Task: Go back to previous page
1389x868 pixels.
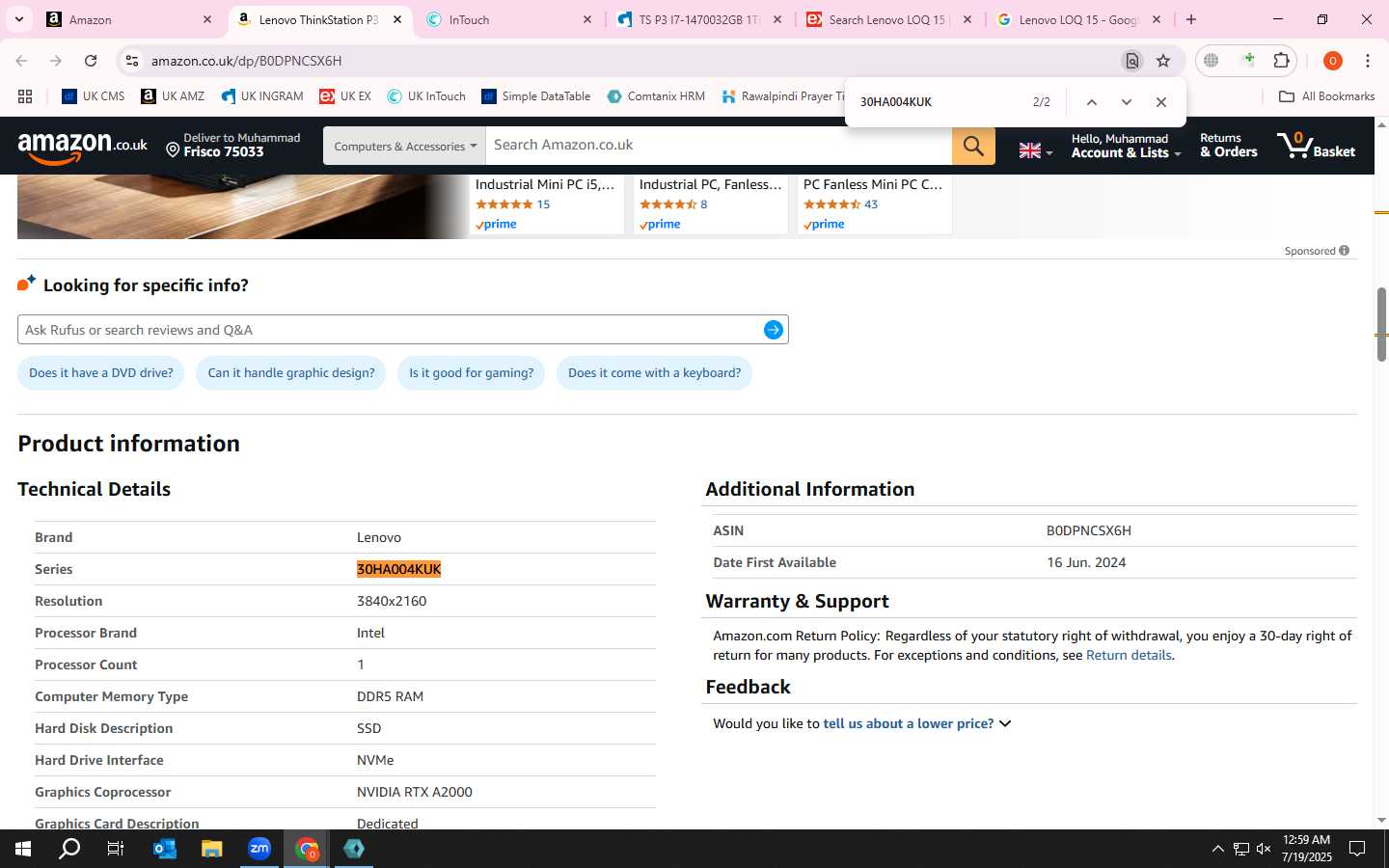Action: [21, 61]
